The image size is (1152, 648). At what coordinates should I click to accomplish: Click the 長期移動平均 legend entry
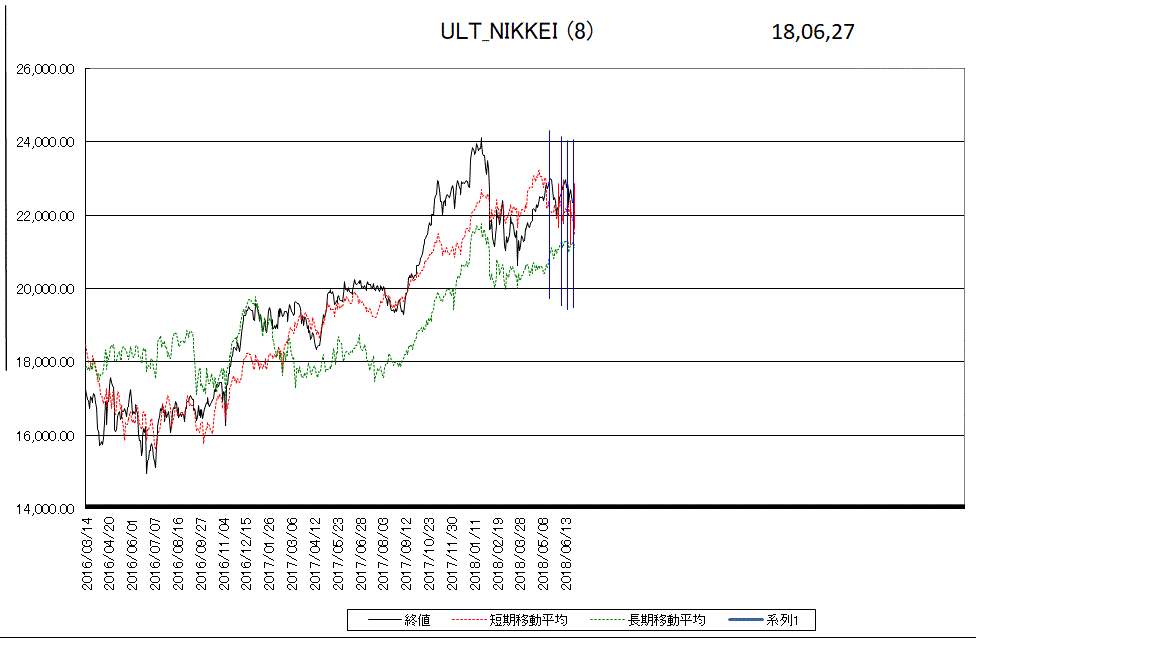pyautogui.click(x=648, y=620)
